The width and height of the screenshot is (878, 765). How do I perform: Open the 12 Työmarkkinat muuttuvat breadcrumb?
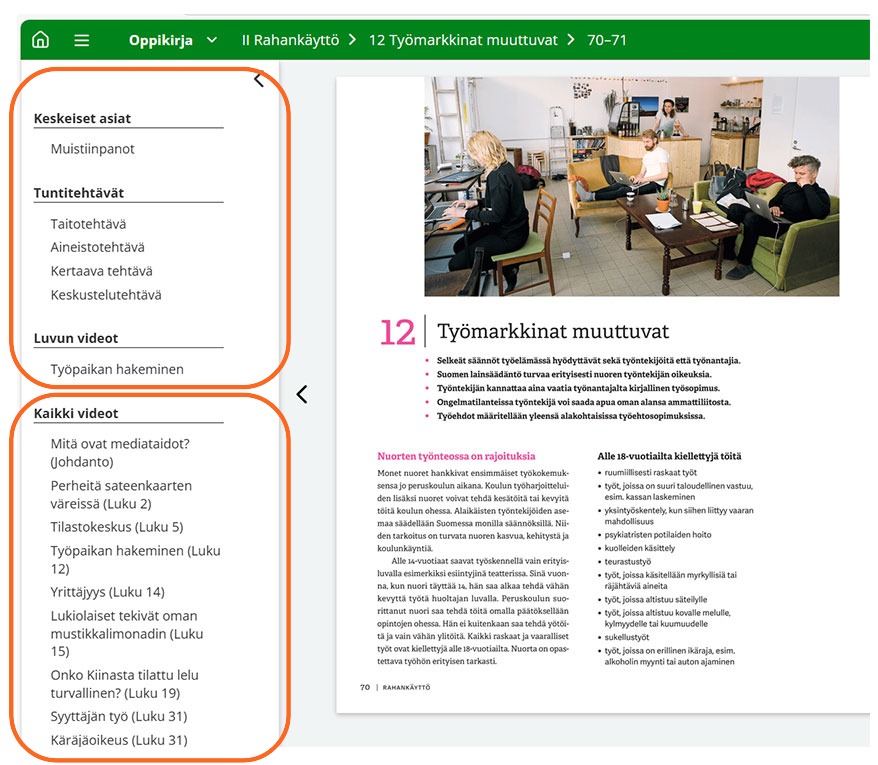click(x=463, y=40)
